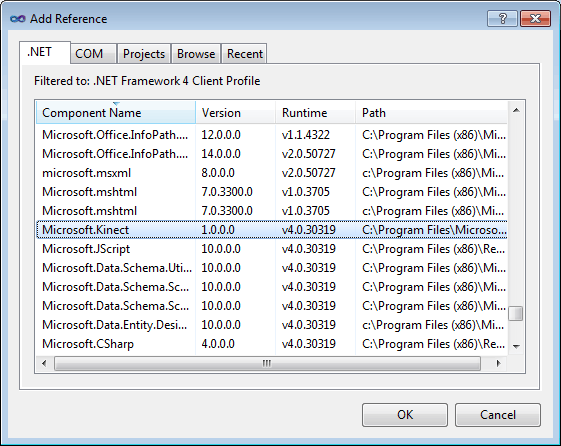Select the Microsoft.JScript component row

(272, 249)
